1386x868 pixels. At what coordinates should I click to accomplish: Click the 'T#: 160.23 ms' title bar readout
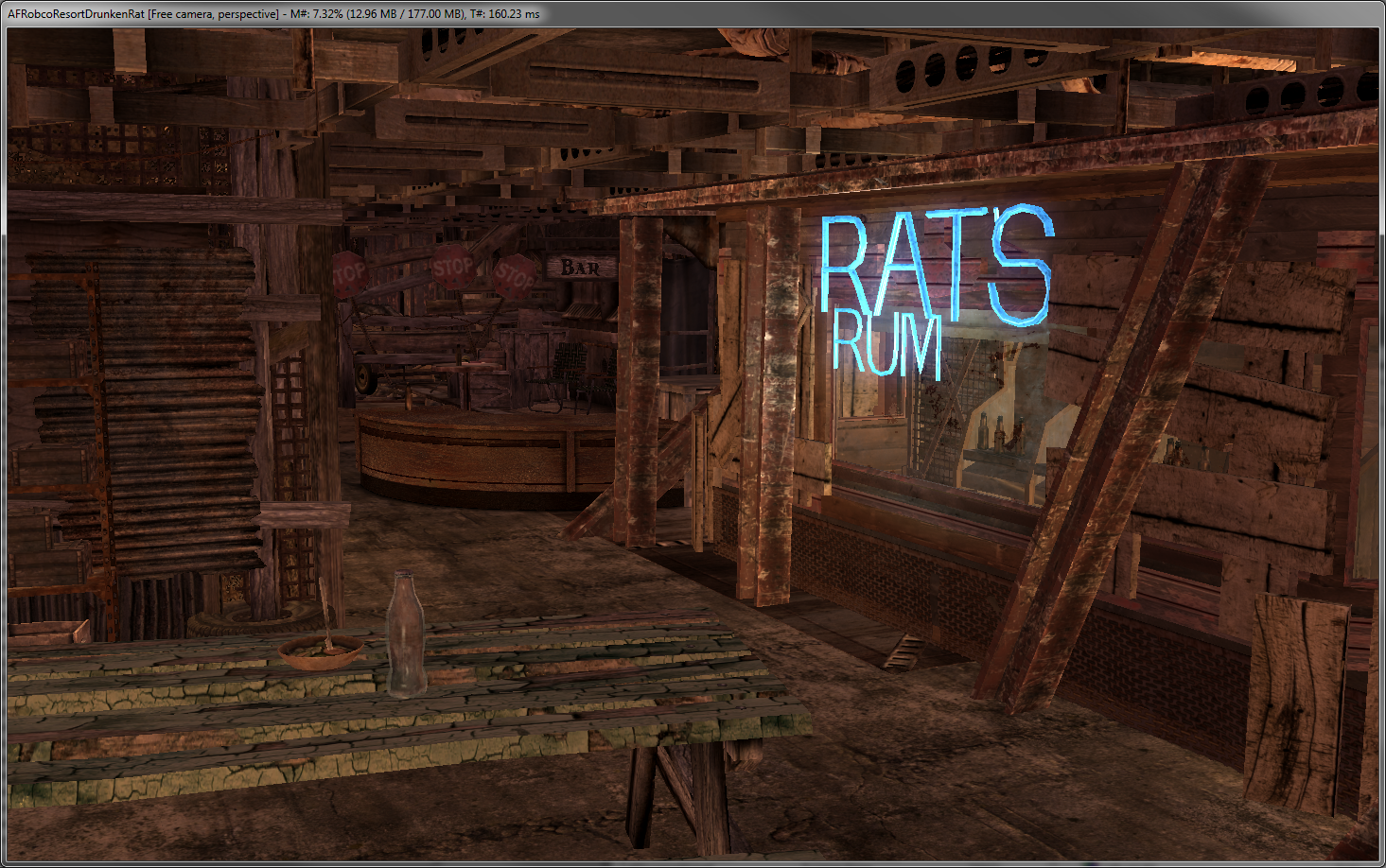pos(505,14)
